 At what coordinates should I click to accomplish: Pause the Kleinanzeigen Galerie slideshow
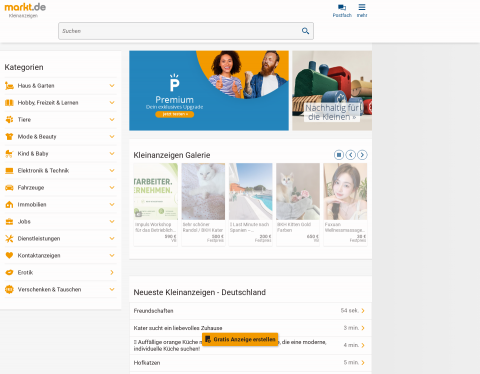[339, 155]
